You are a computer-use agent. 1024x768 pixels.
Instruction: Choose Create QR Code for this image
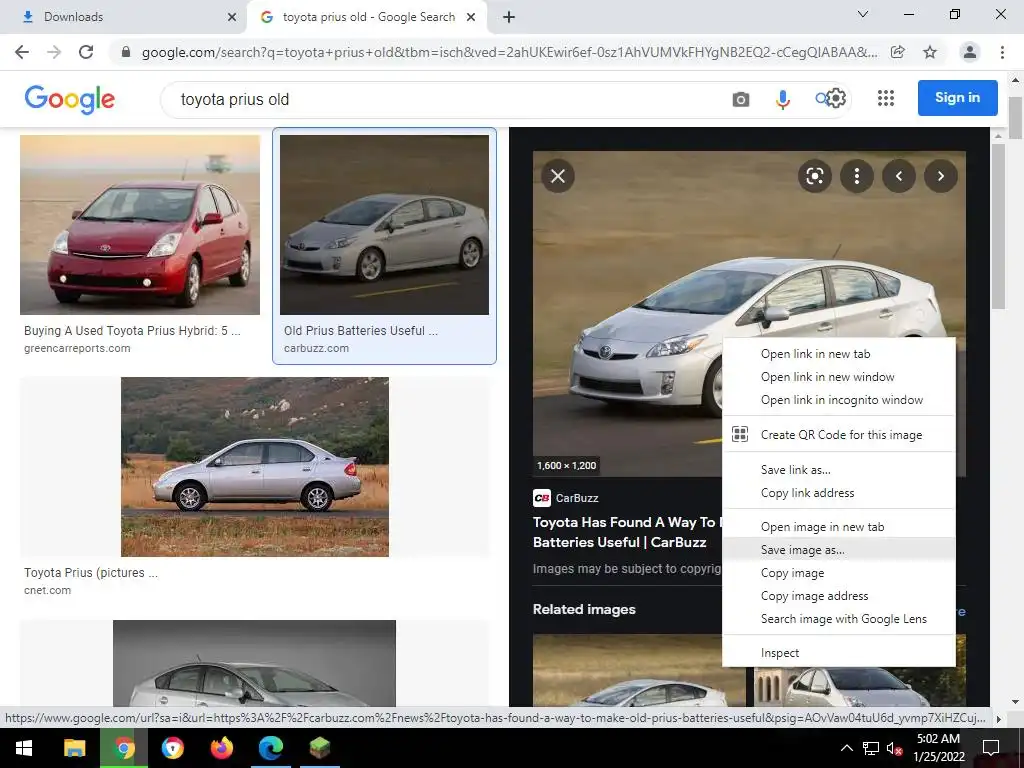(839, 435)
